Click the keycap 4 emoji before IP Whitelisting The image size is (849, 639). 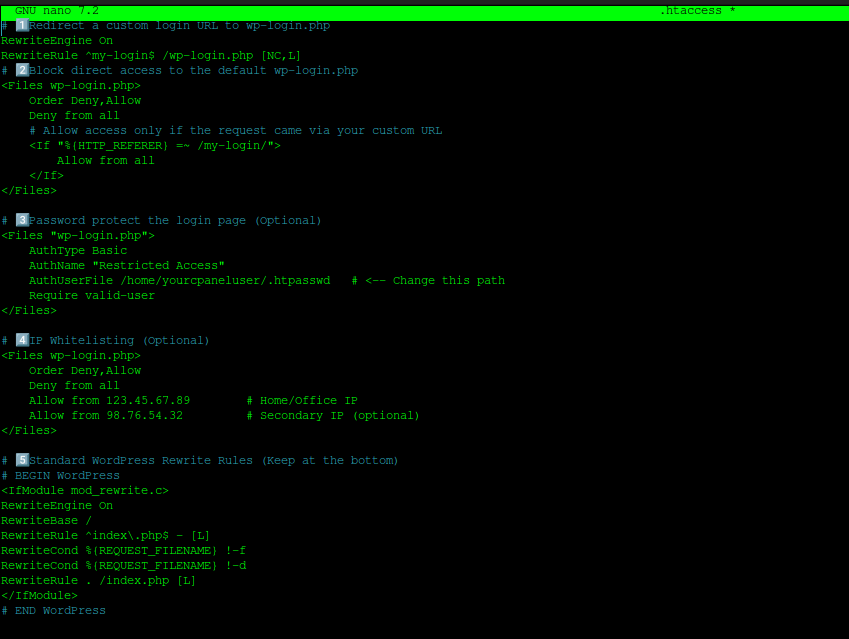point(22,340)
